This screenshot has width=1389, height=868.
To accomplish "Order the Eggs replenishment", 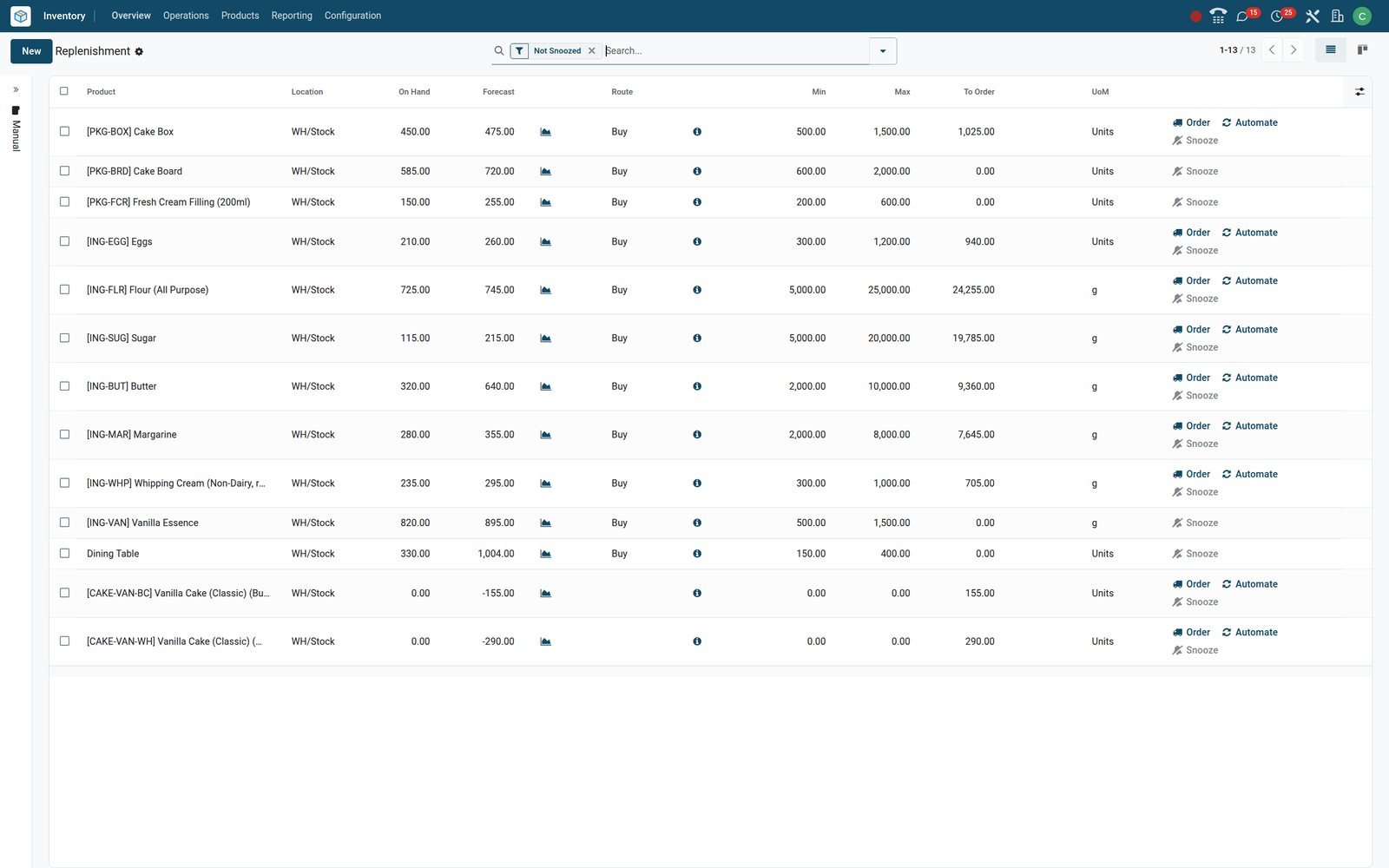I will (1191, 233).
